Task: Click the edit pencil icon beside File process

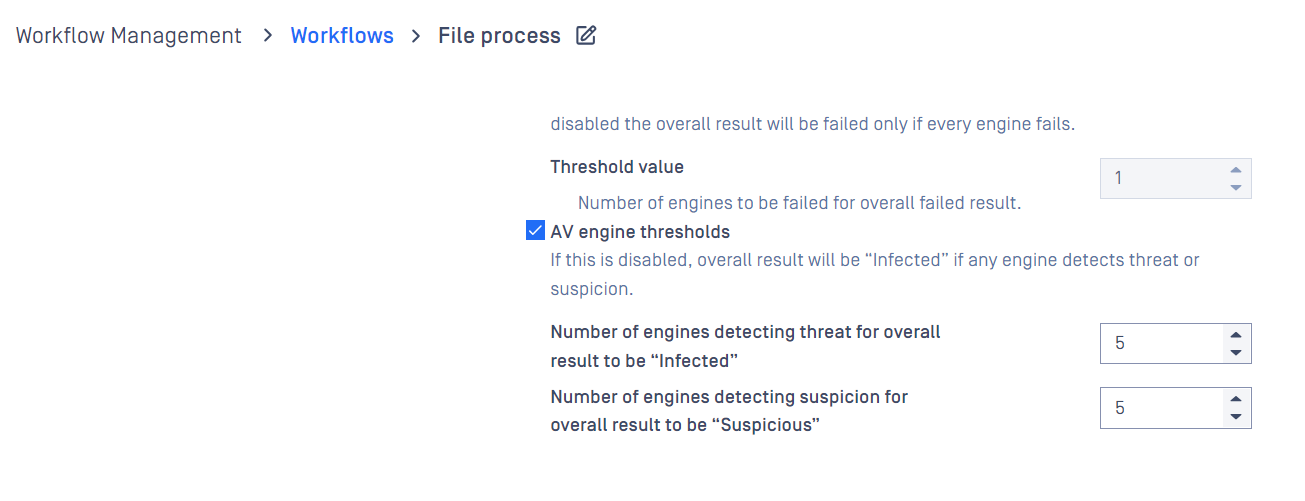Action: [586, 36]
